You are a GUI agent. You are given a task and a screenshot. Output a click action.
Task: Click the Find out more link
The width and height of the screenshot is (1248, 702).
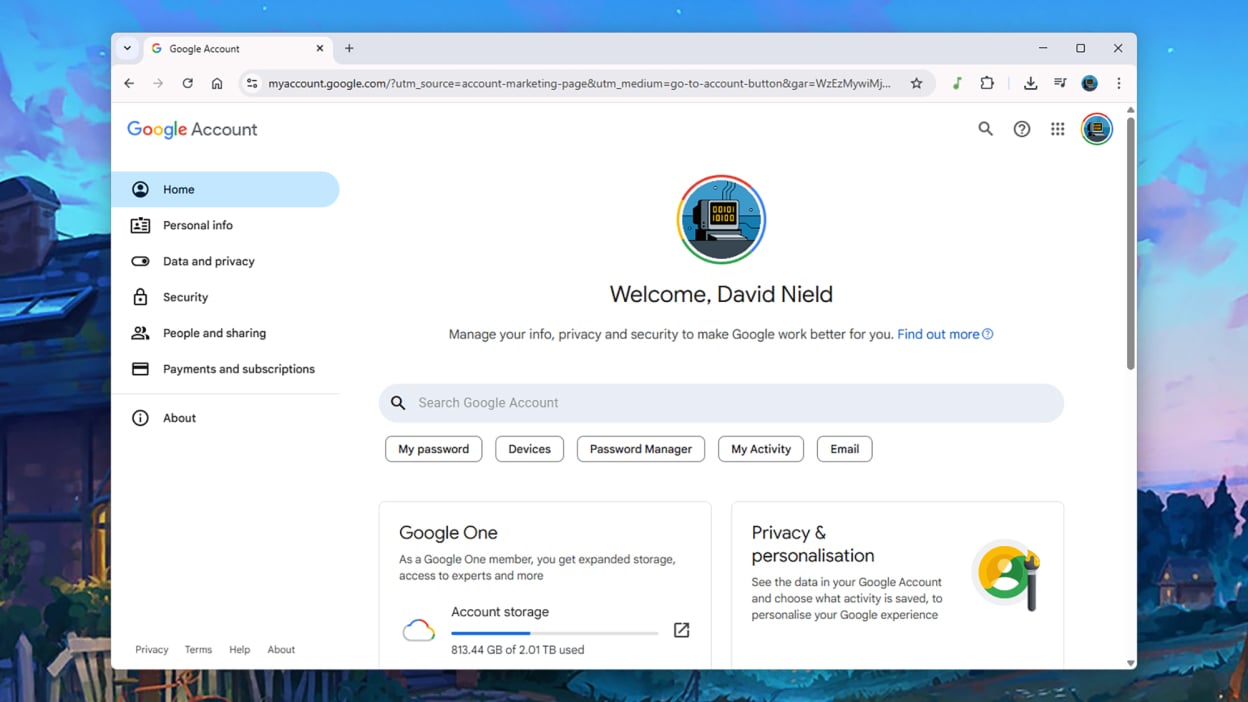coord(938,334)
